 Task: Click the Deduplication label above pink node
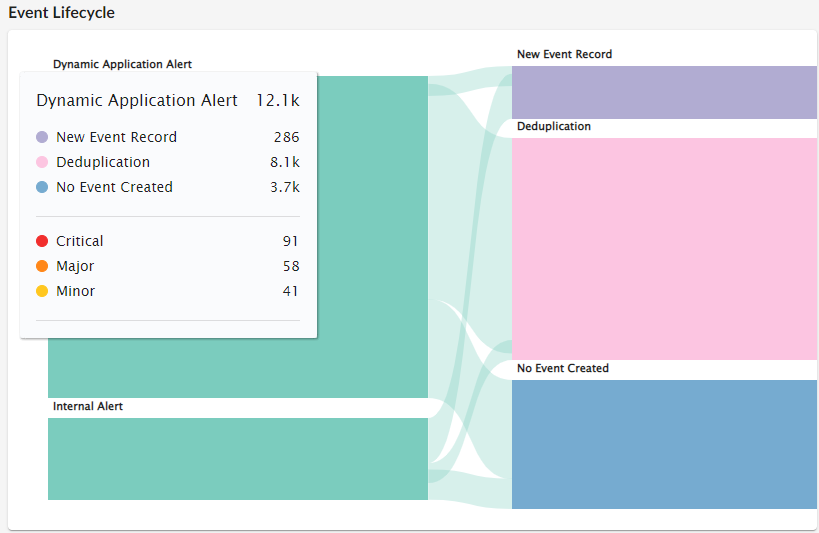pos(554,127)
